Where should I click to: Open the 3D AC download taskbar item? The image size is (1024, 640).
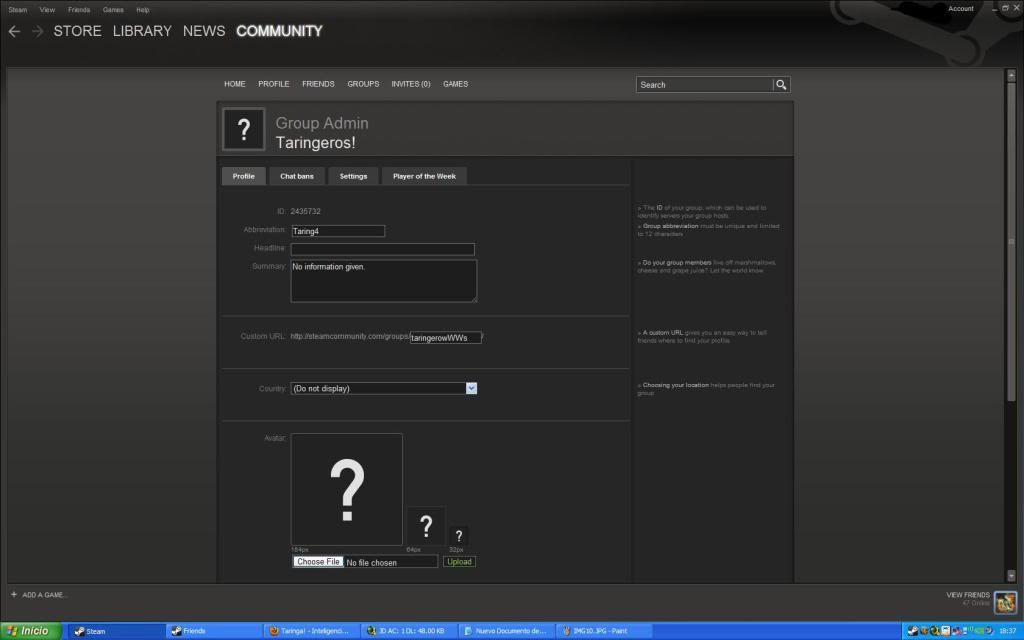tap(409, 631)
